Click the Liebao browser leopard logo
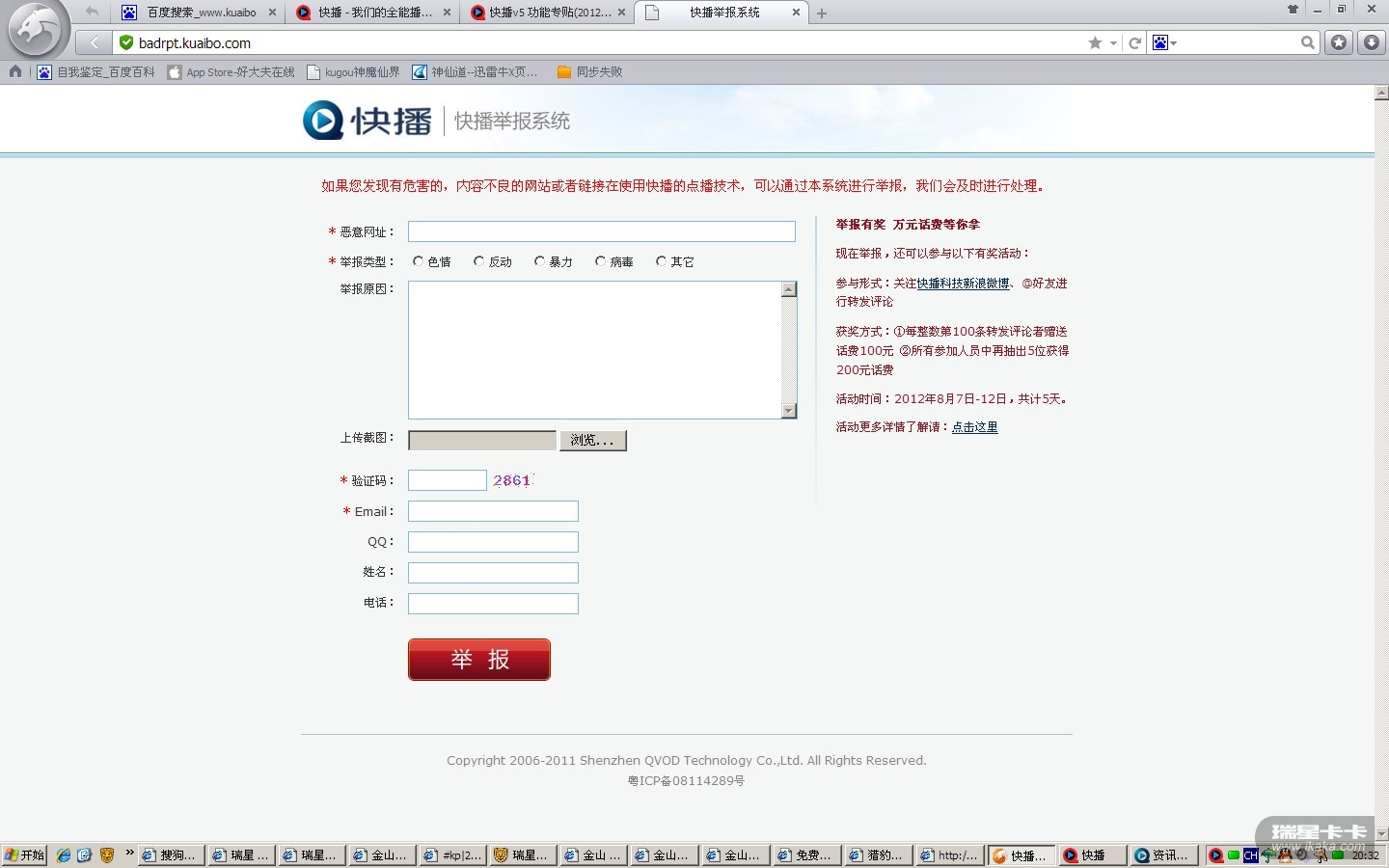Screen dimensions: 1389x868 tap(35, 31)
